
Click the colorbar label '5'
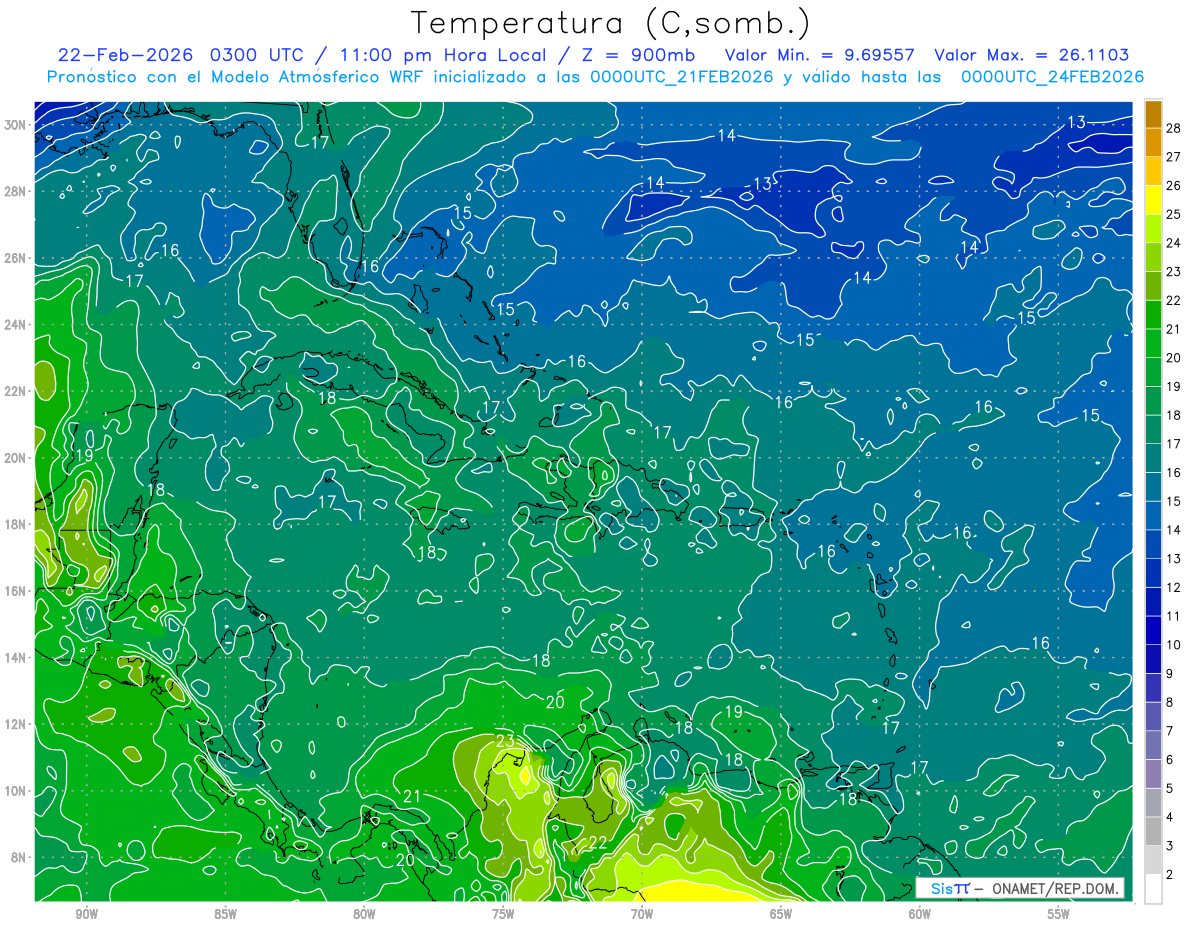point(1170,789)
